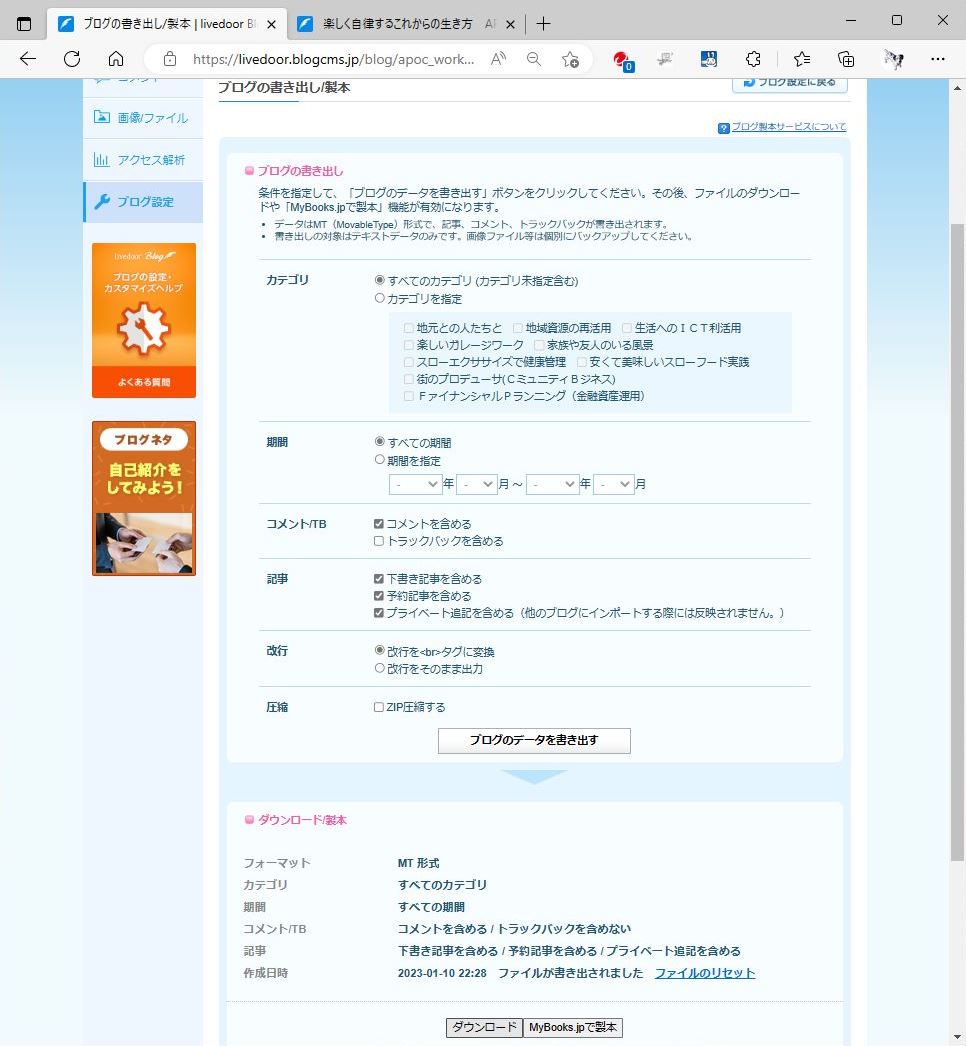Open Read aloud icon in address bar
This screenshot has width=966, height=1046.
click(498, 59)
